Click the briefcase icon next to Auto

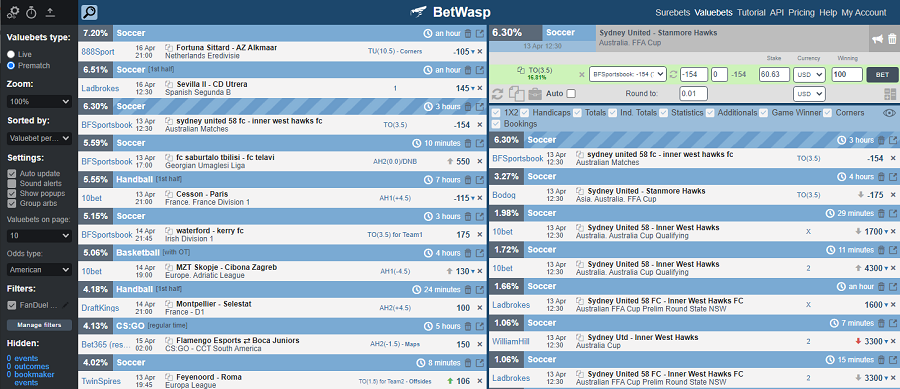tap(535, 94)
